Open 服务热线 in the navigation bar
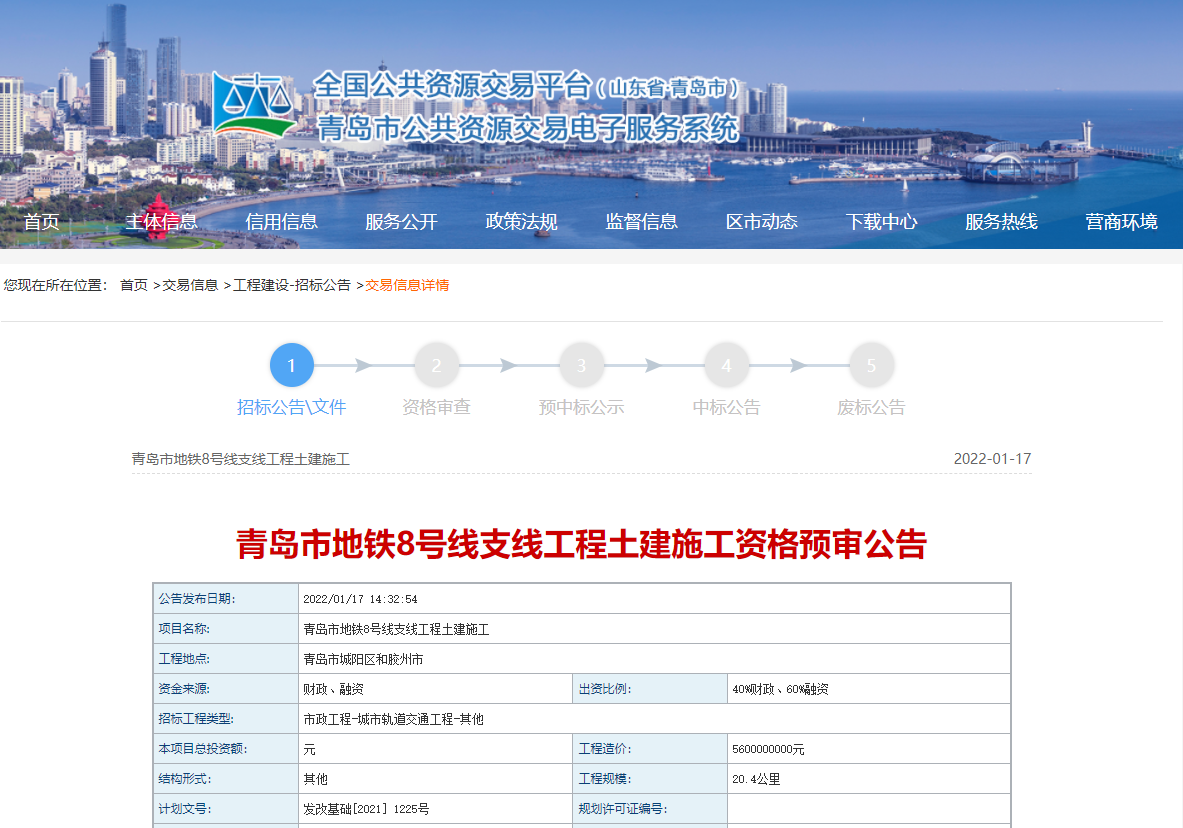The image size is (1183, 828). 1001,222
